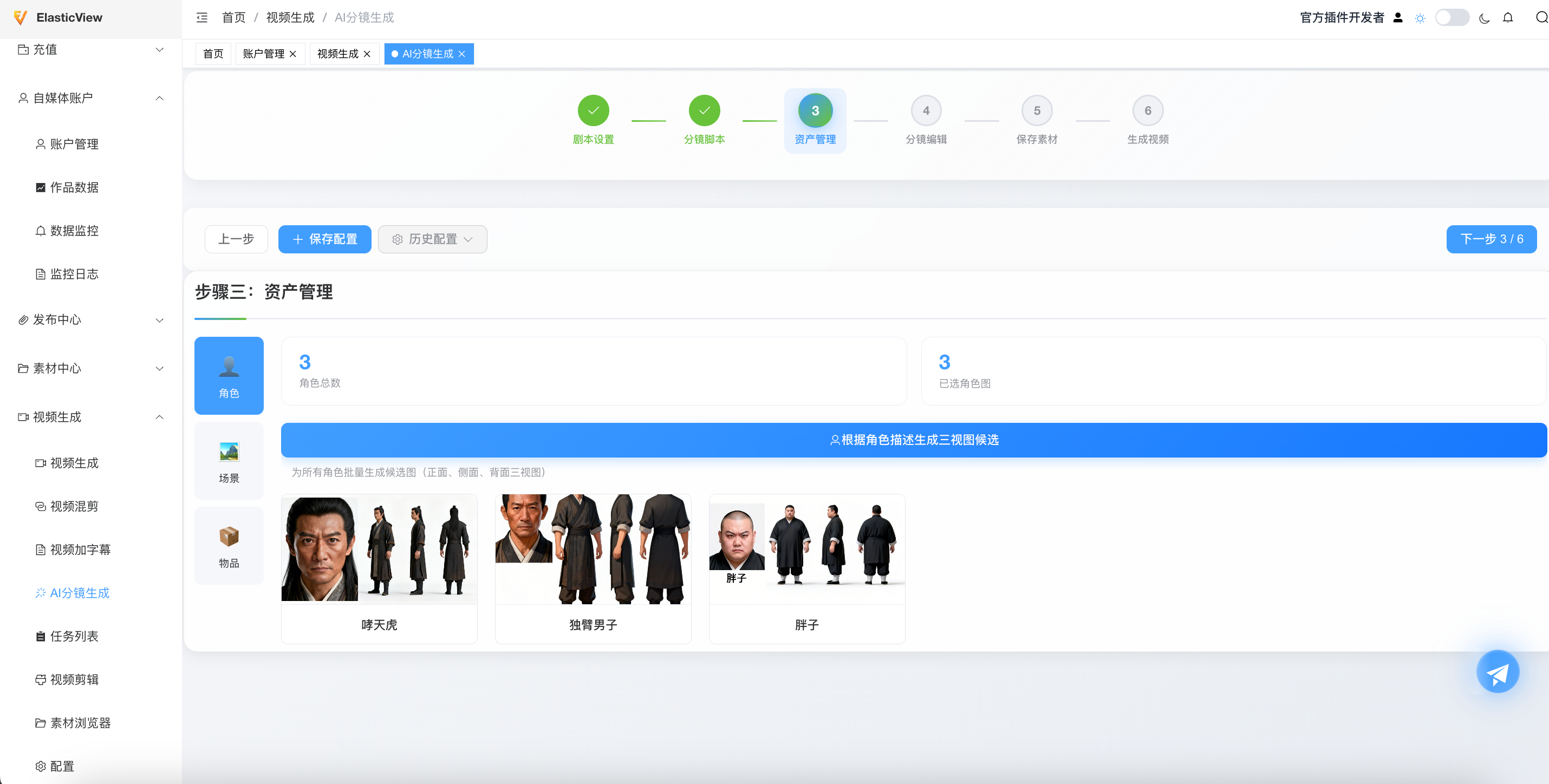The image size is (1549, 784).
Task: Close the AI分镜生成 tab
Action: pos(462,54)
